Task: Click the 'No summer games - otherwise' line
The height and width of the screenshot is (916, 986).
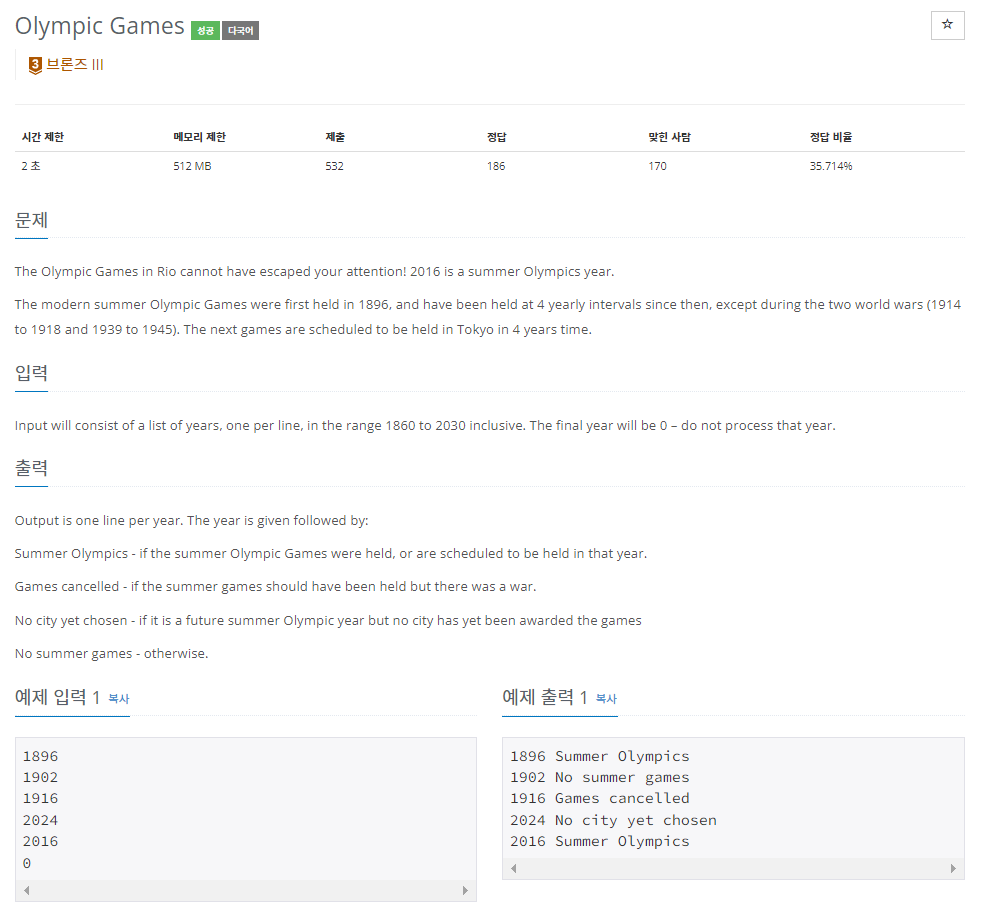Action: pos(111,654)
